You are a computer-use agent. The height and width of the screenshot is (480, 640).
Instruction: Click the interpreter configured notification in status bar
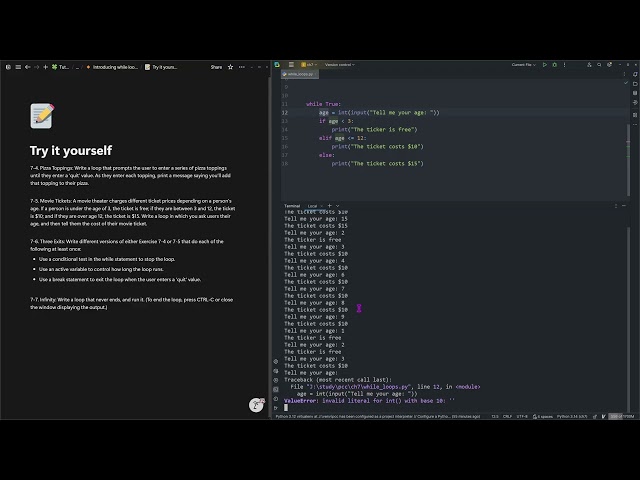(378, 416)
